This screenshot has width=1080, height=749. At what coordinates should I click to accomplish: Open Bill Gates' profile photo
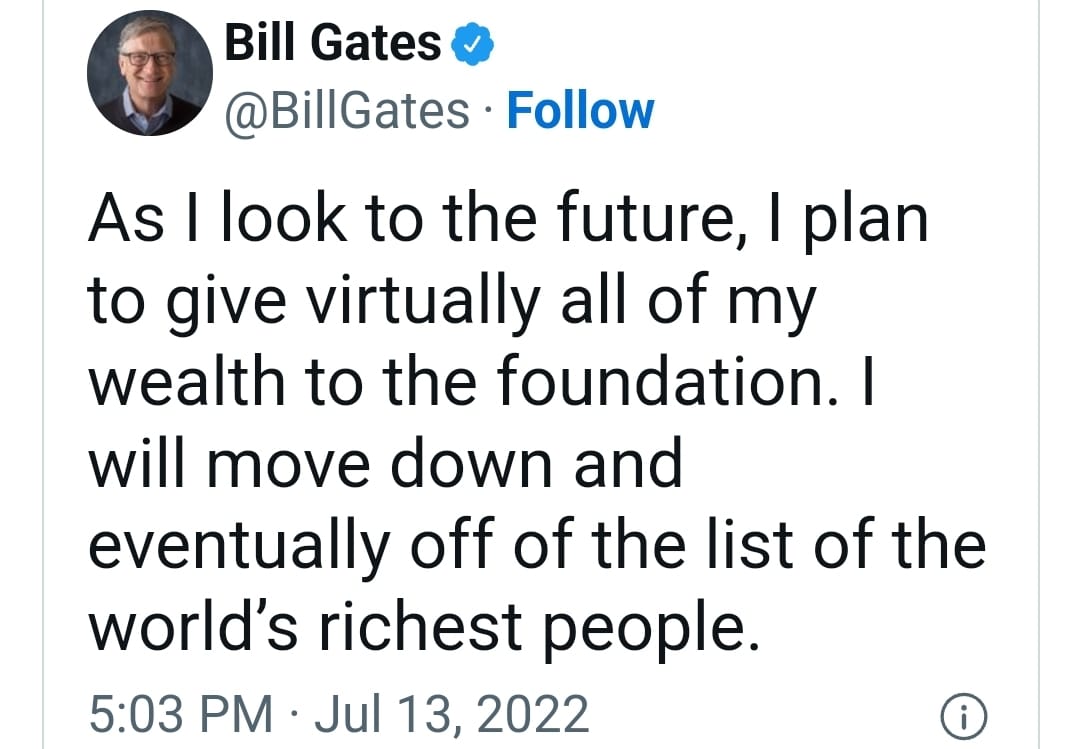(151, 75)
